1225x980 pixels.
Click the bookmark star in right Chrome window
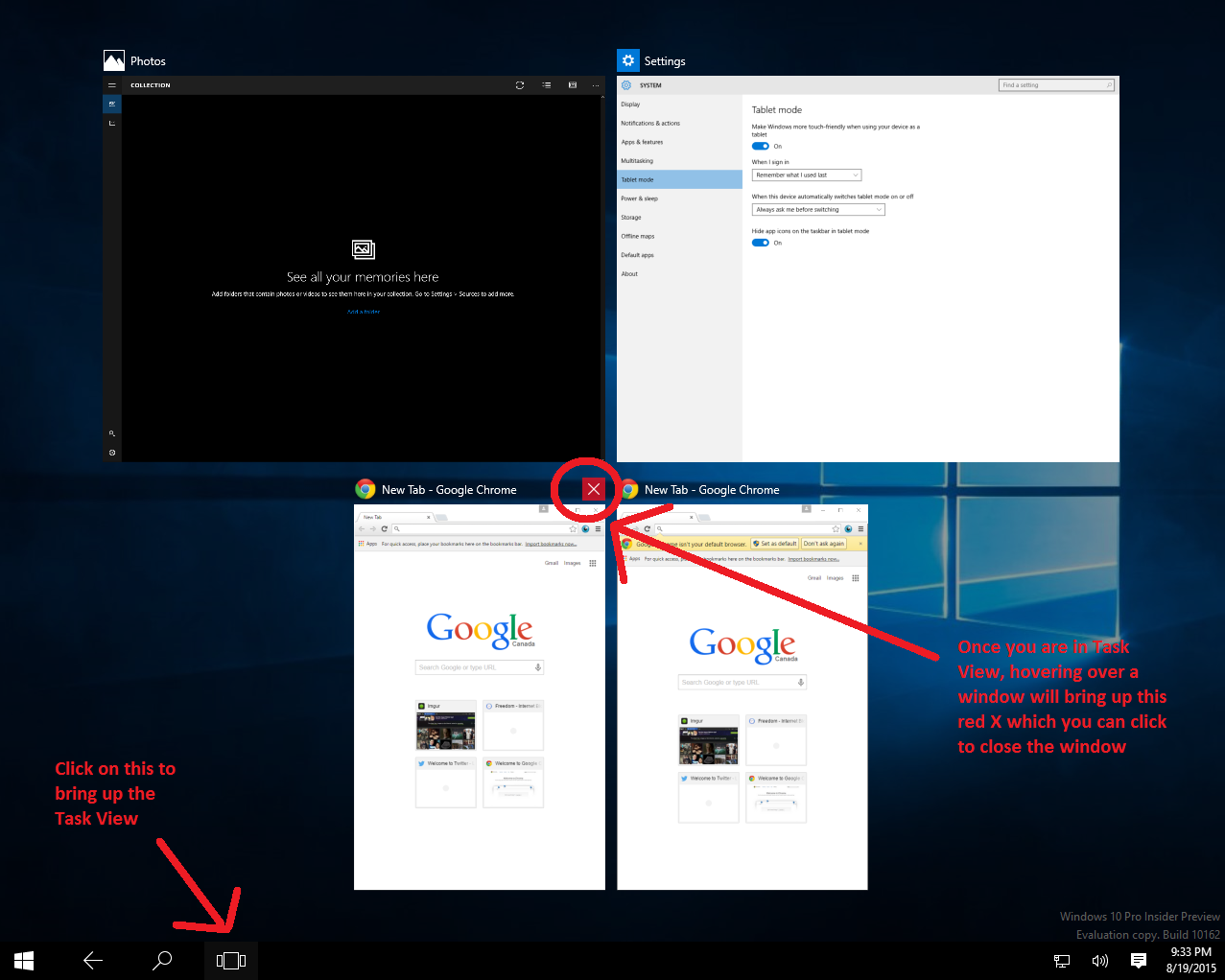[x=836, y=528]
